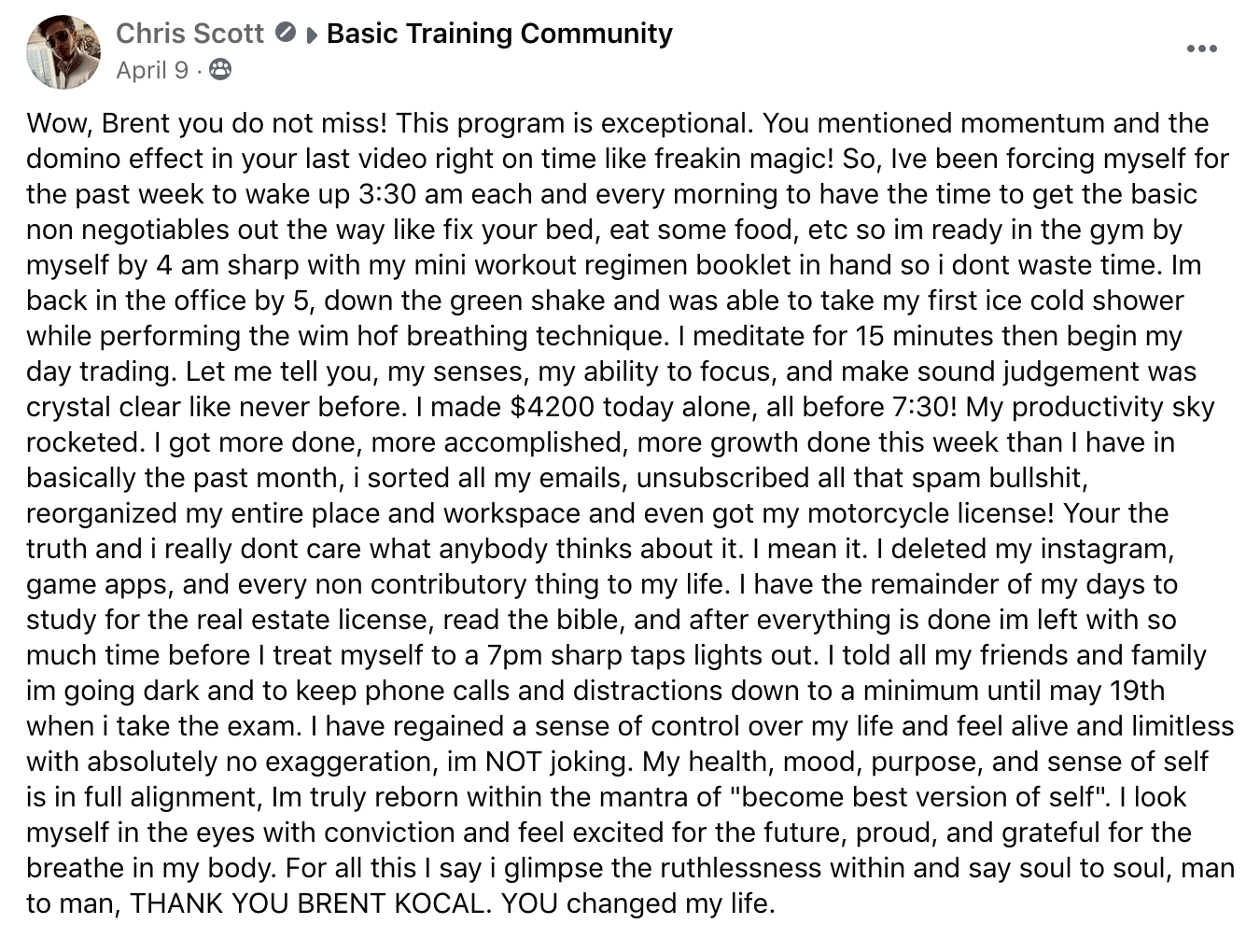Click the Chris Scott author name

pos(189,34)
